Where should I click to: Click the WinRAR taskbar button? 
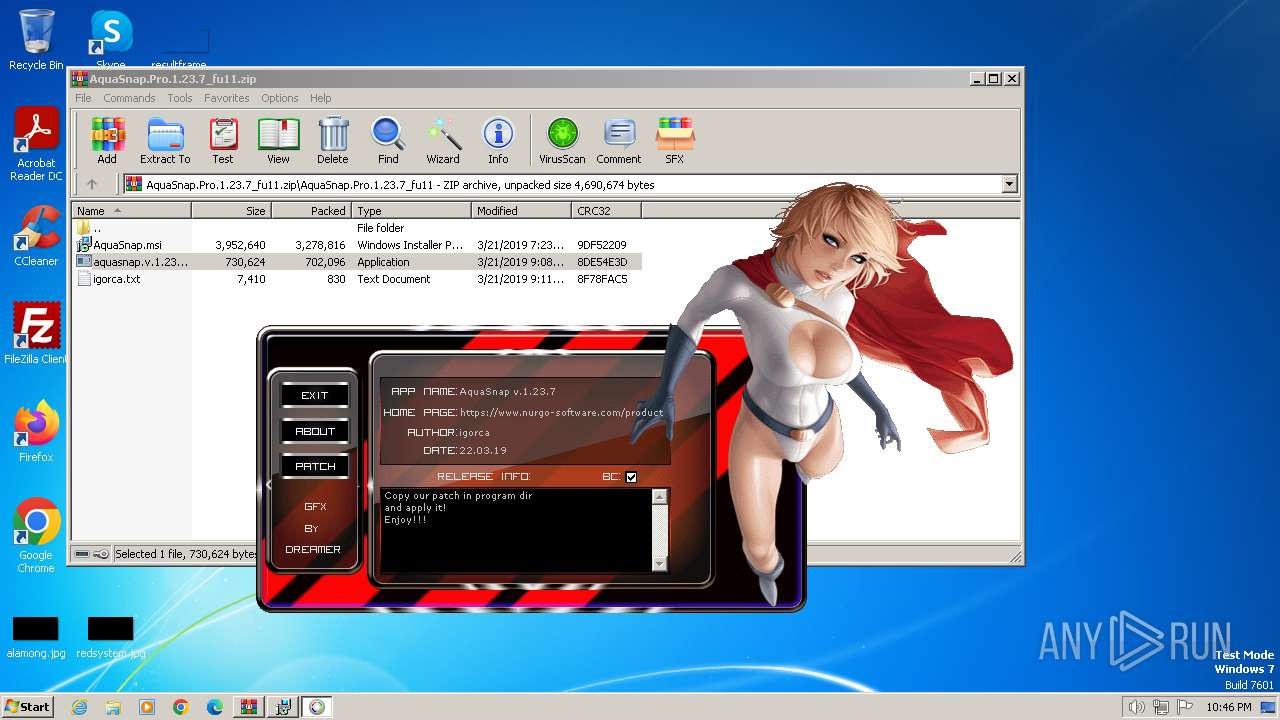point(248,707)
